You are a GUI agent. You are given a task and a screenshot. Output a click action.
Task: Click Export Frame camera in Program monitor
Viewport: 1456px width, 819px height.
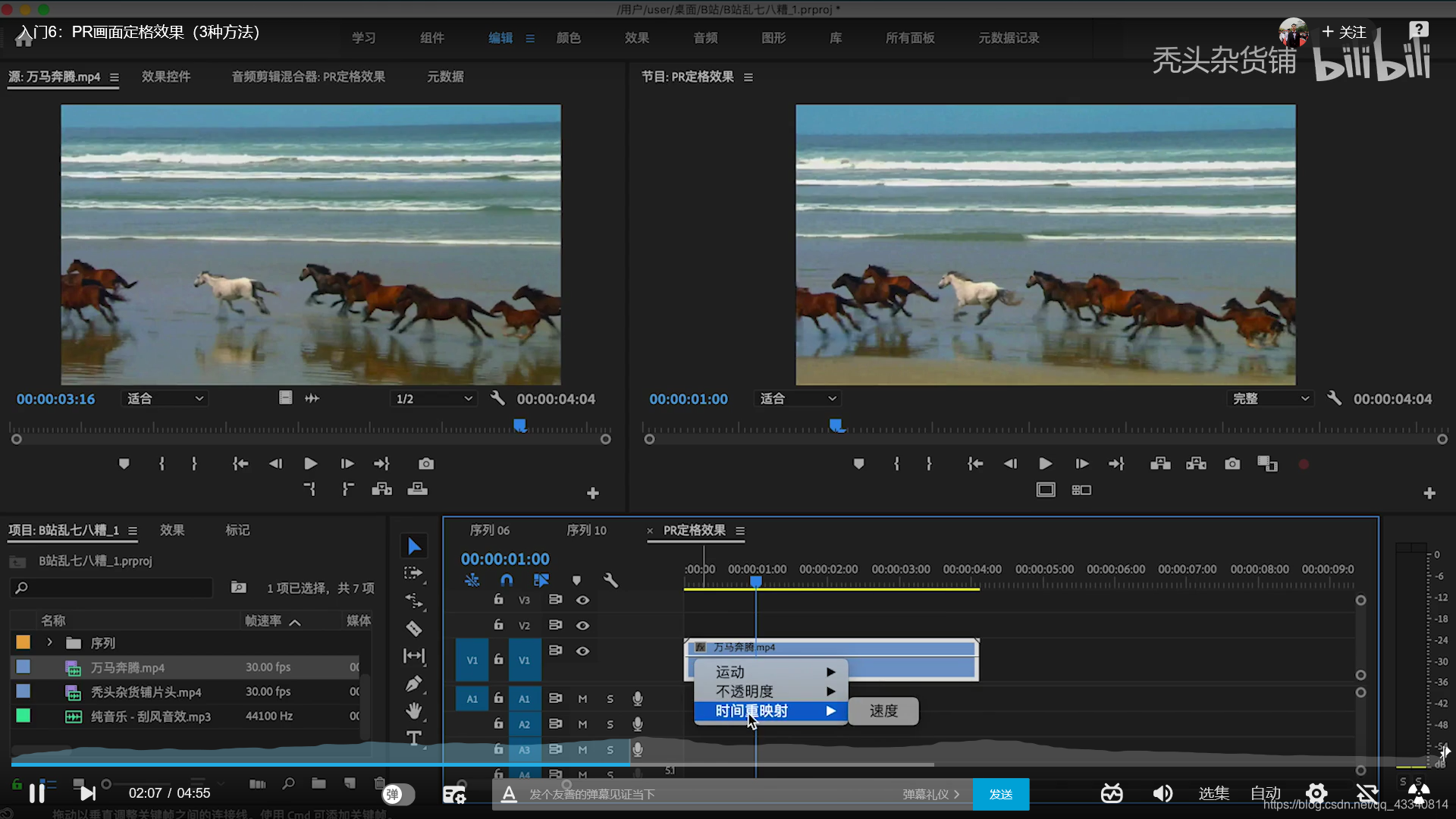[x=1232, y=464]
